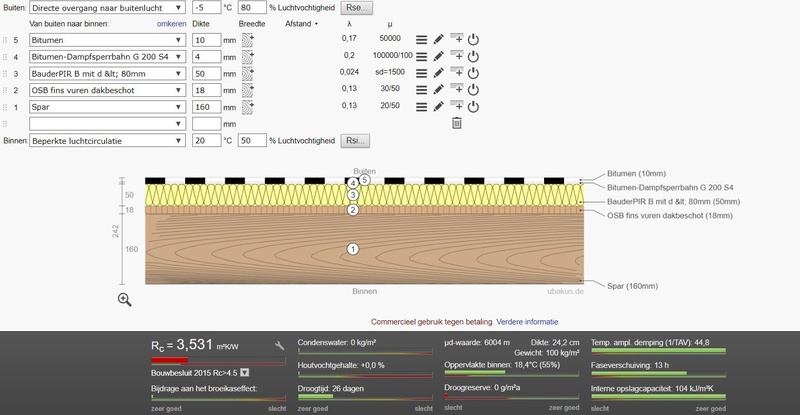Screen dimensions: 800x415
Task: Add a layer using the plus icon in the Bitumen row
Action: pyautogui.click(x=457, y=39)
